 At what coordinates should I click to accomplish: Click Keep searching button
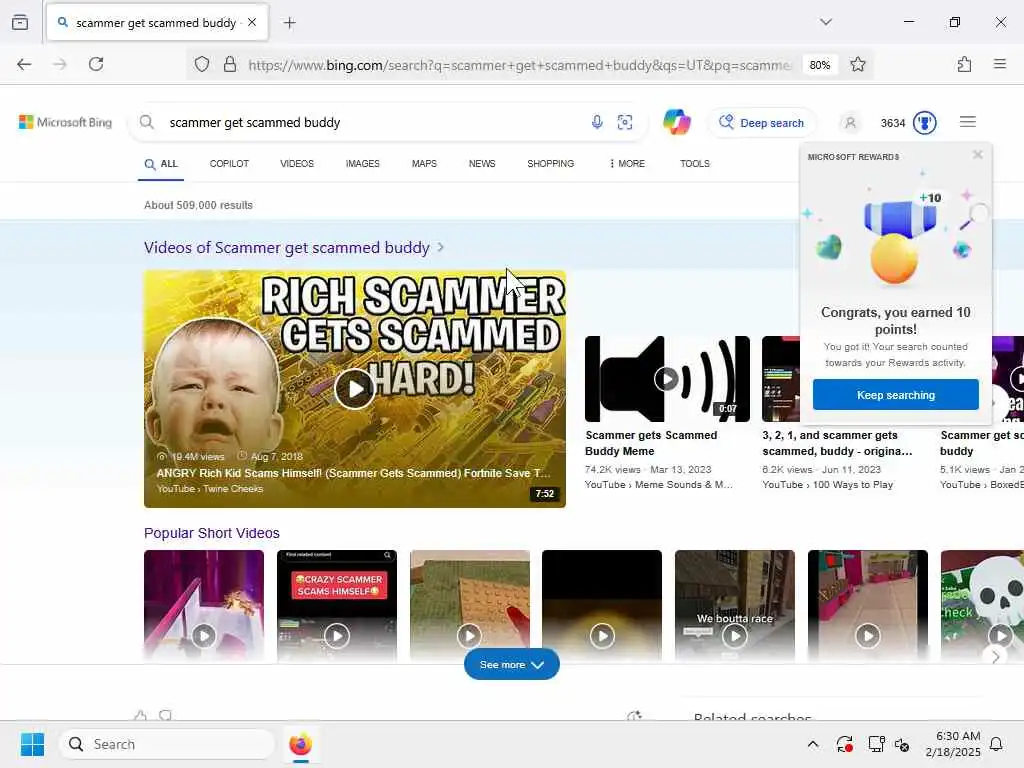click(x=895, y=394)
